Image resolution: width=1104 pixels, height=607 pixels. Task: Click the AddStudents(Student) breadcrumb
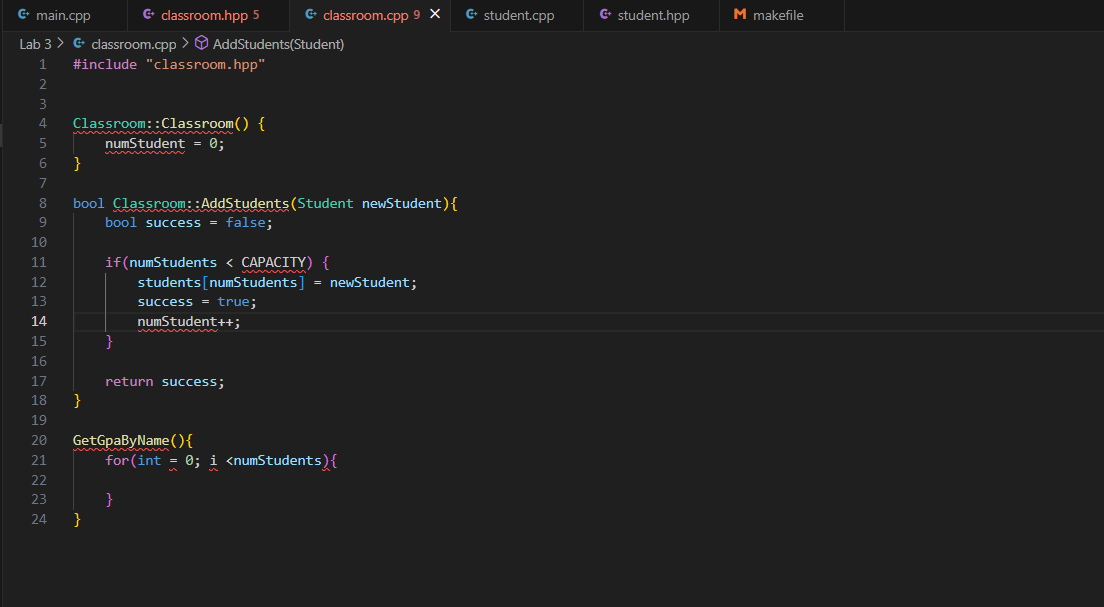coord(278,44)
